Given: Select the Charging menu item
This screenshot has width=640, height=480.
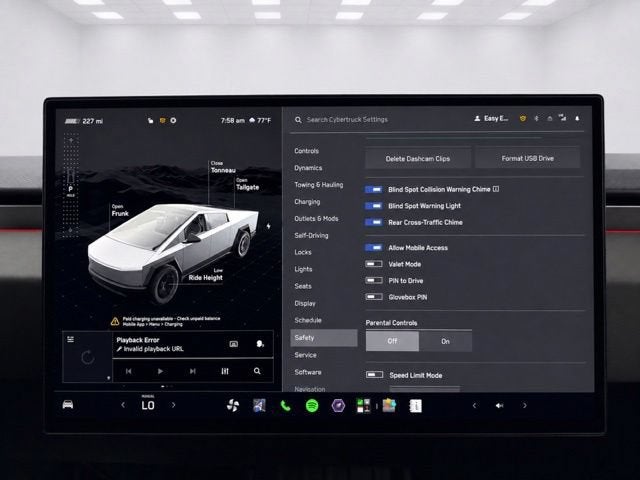Looking at the screenshot, I should (x=307, y=202).
